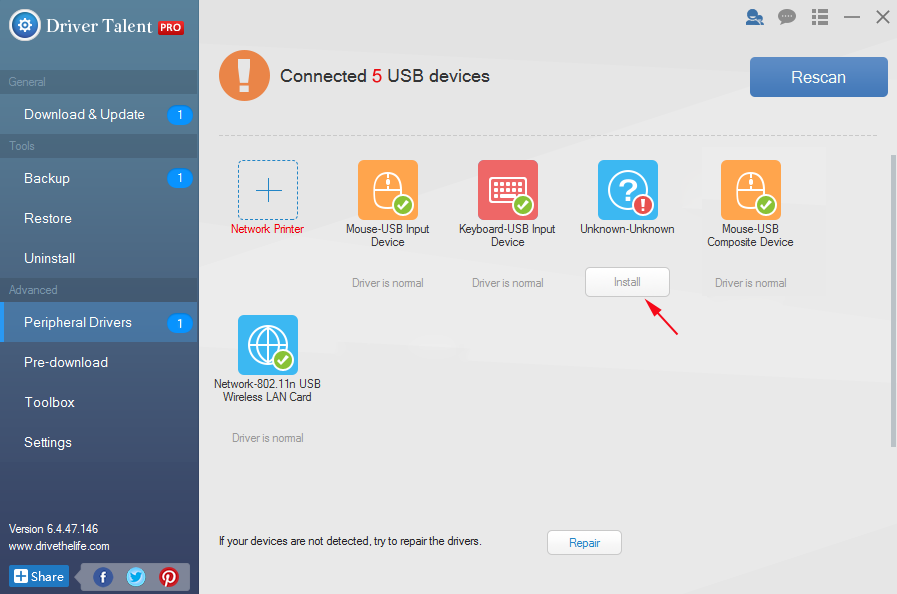Share on Facebook icon
This screenshot has height=594, width=897.
(103, 577)
